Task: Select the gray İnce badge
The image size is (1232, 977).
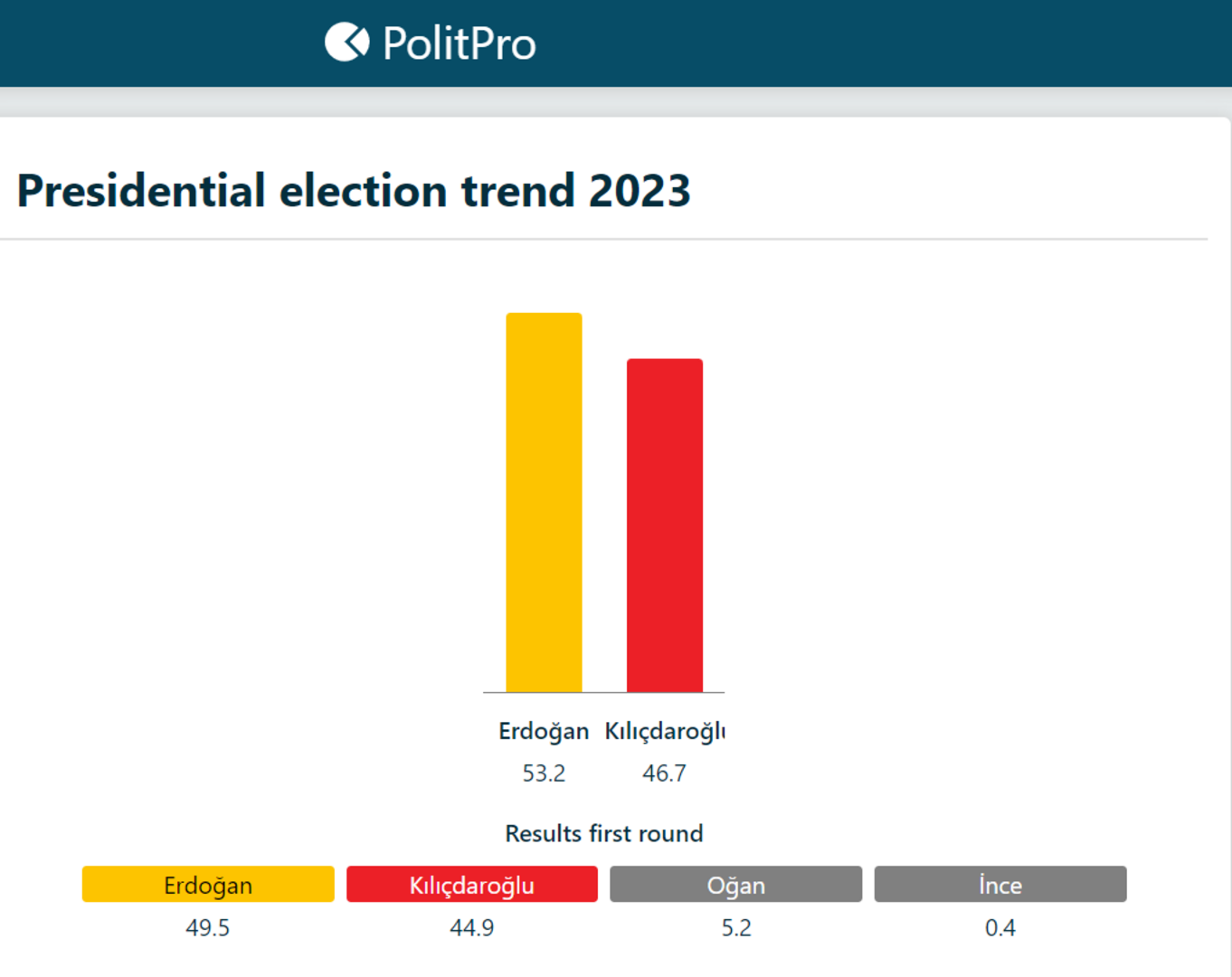Action: 1000,885
